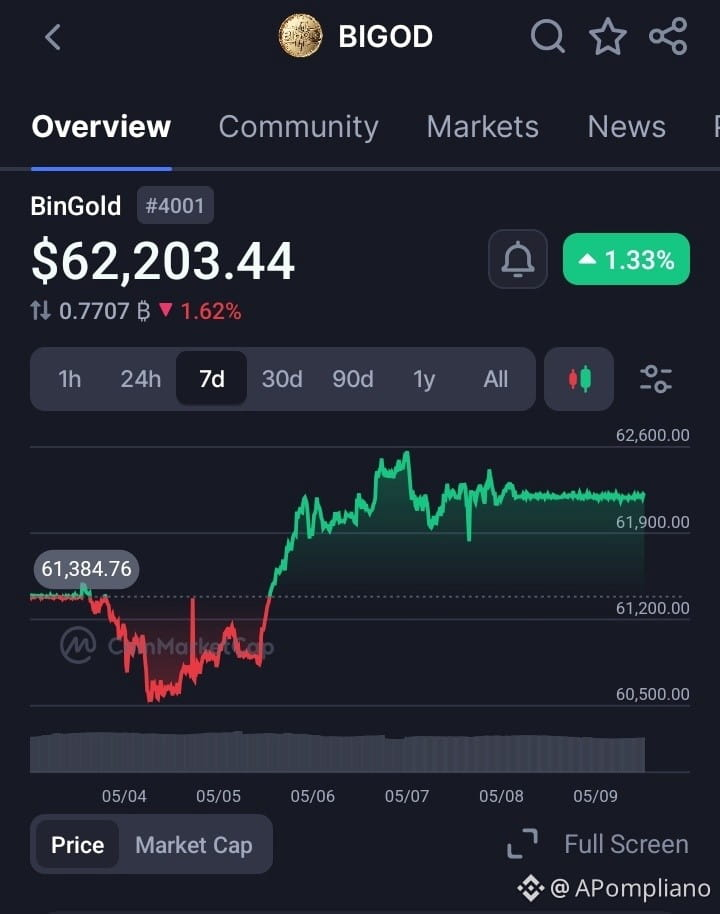The width and height of the screenshot is (720, 914).
Task: Tap the 62,600.00 axis label
Action: [x=652, y=435]
